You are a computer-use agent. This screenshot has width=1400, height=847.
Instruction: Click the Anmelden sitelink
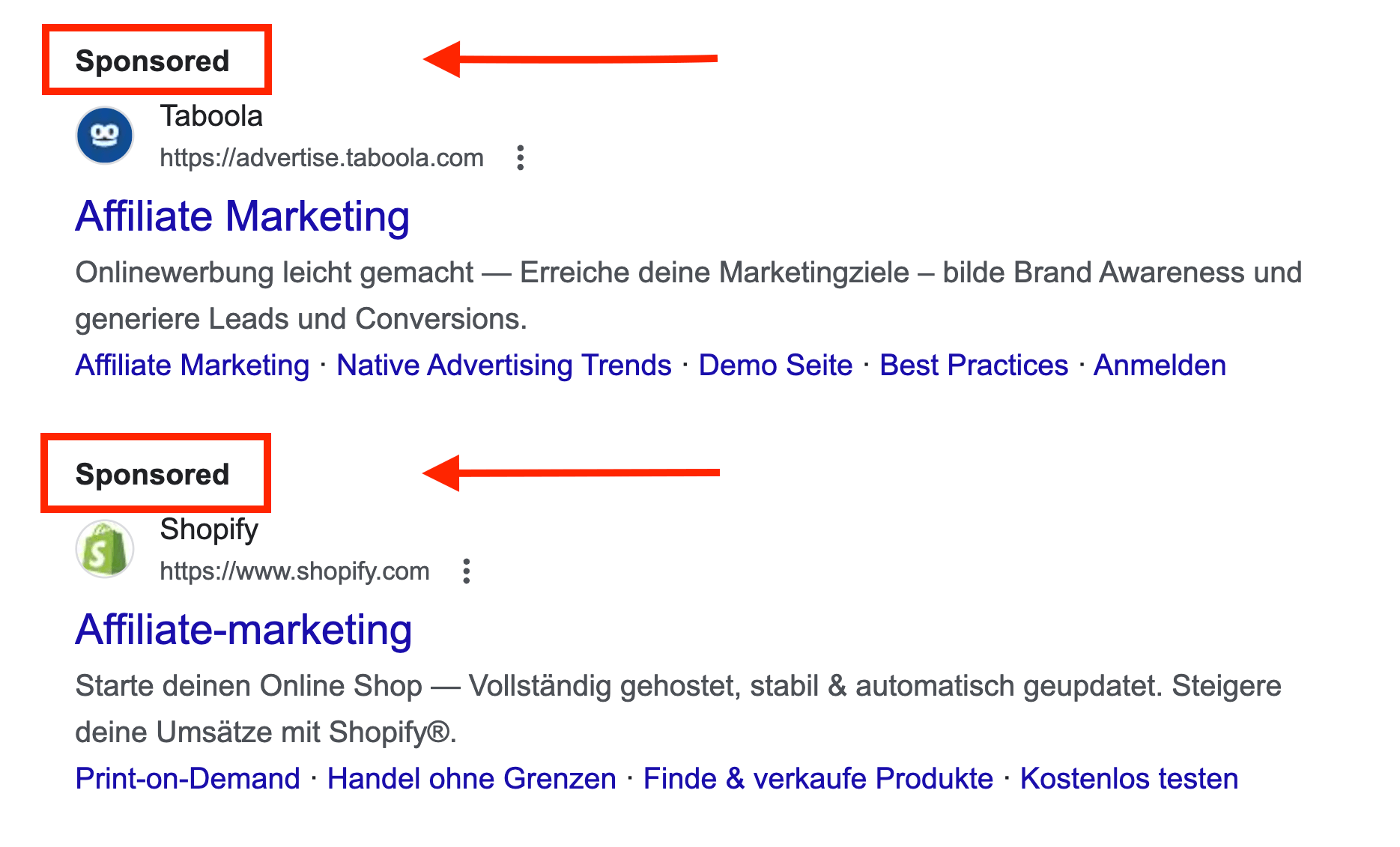(x=1160, y=365)
